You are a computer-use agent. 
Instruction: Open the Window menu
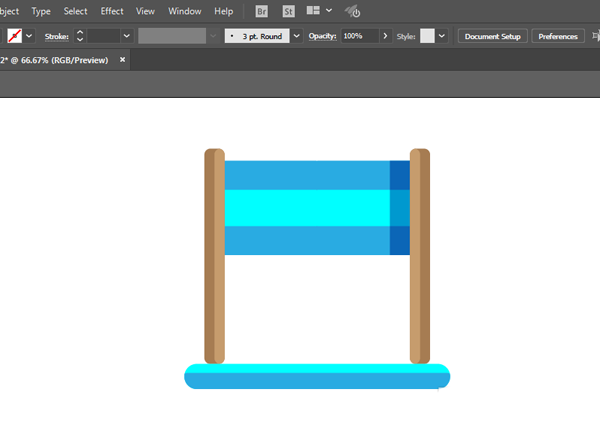click(184, 11)
